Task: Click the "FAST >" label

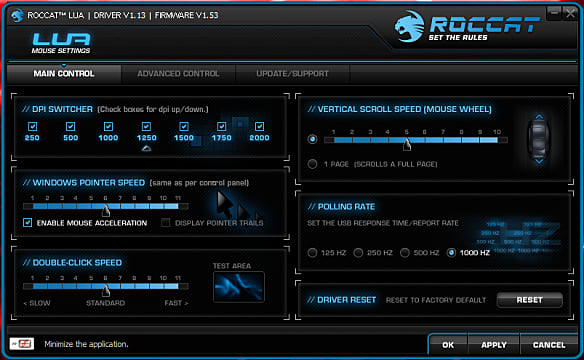Action: point(177,303)
